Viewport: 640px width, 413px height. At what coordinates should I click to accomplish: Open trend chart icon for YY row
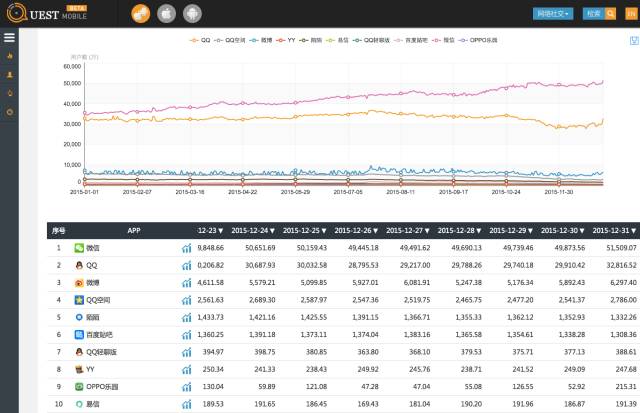[187, 370]
